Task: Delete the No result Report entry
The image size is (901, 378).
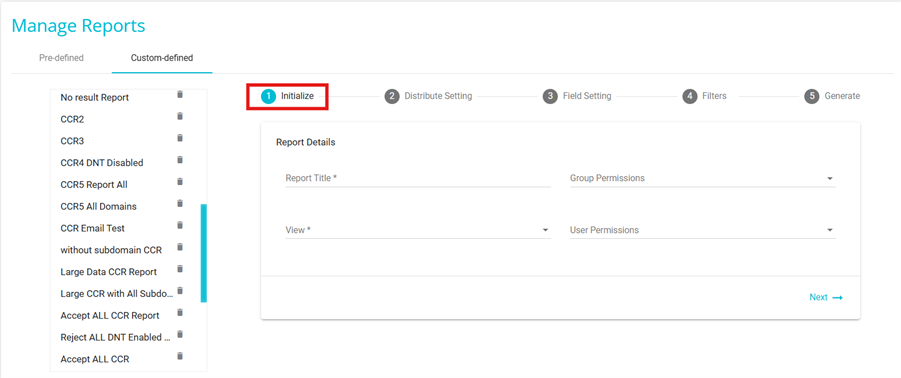Action: [180, 95]
